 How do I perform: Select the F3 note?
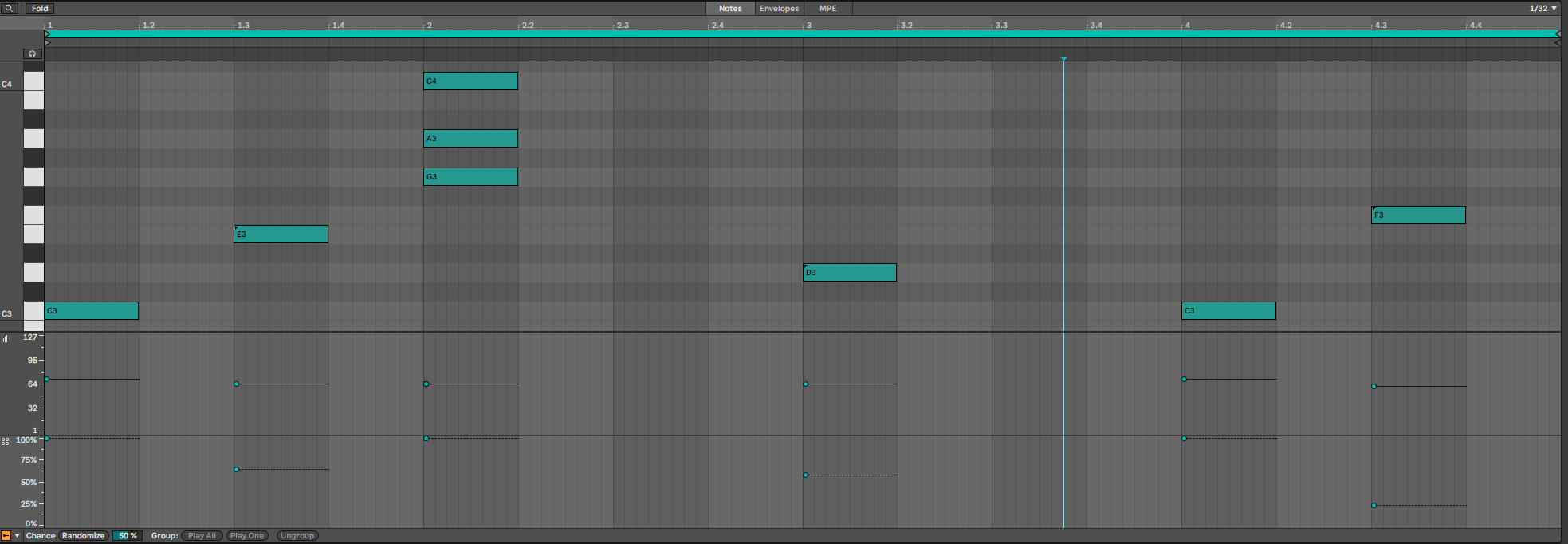pyautogui.click(x=1418, y=215)
